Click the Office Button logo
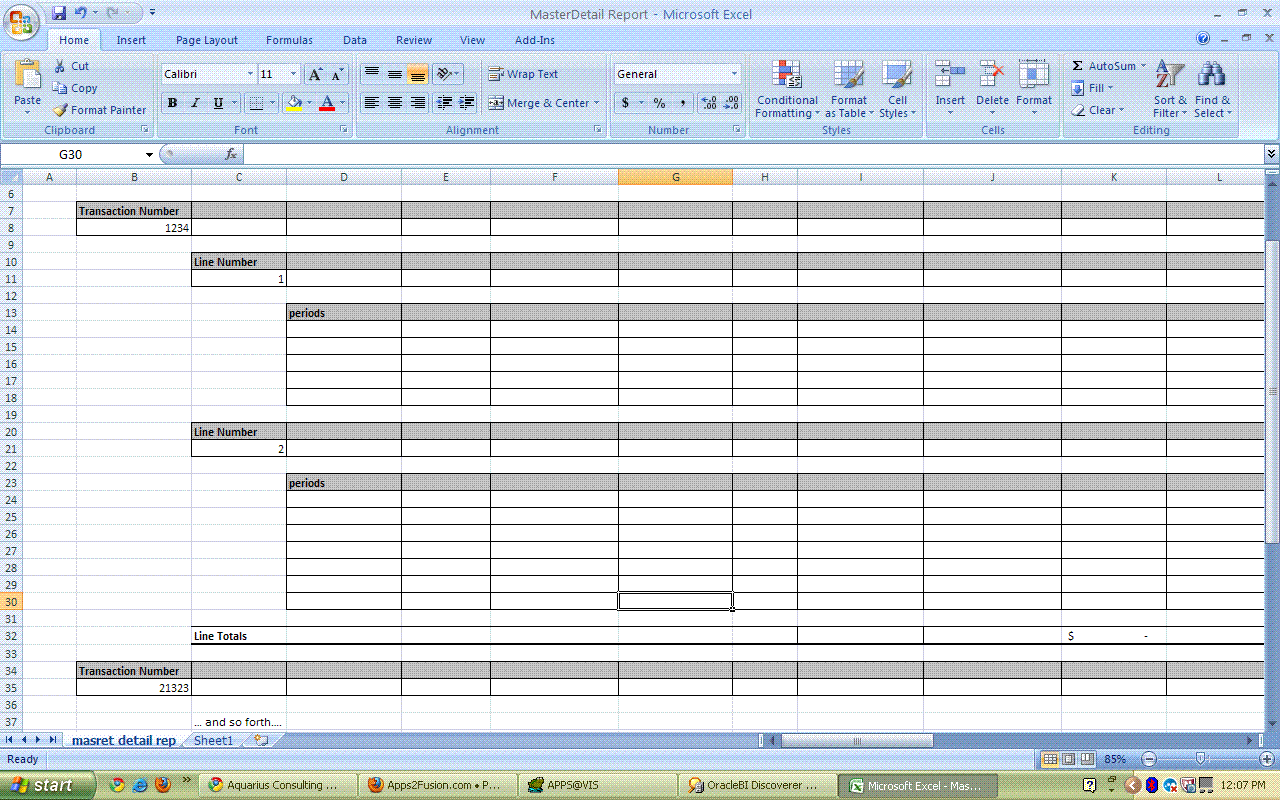The image size is (1280, 800). click(23, 23)
